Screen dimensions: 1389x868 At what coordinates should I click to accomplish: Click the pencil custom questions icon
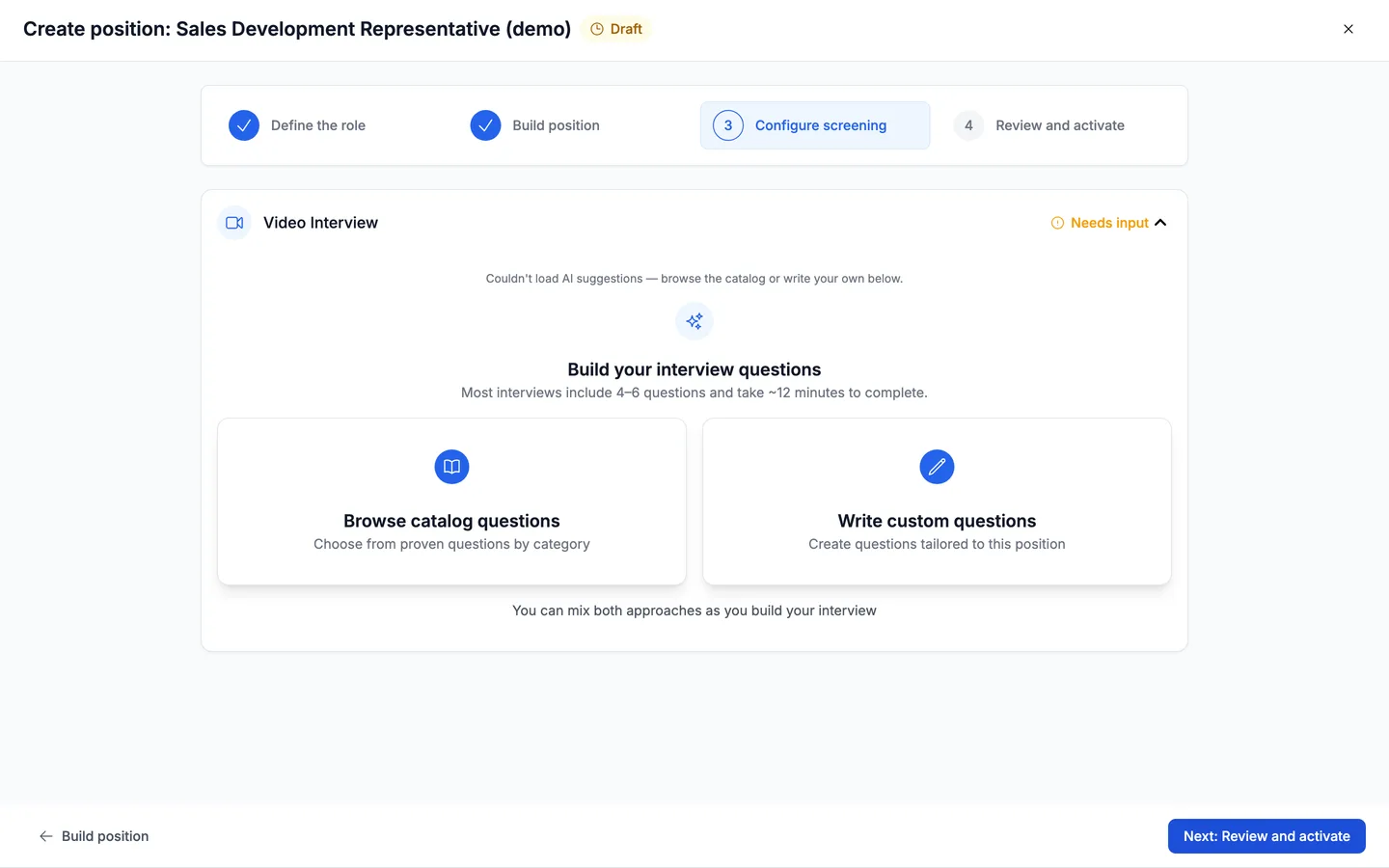[x=937, y=467]
